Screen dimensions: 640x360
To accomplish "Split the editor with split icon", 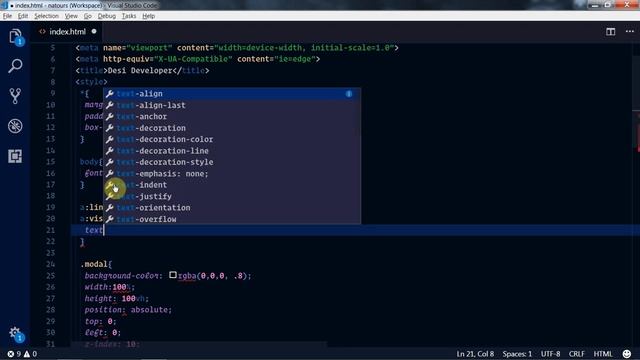I will pyautogui.click(x=610, y=32).
